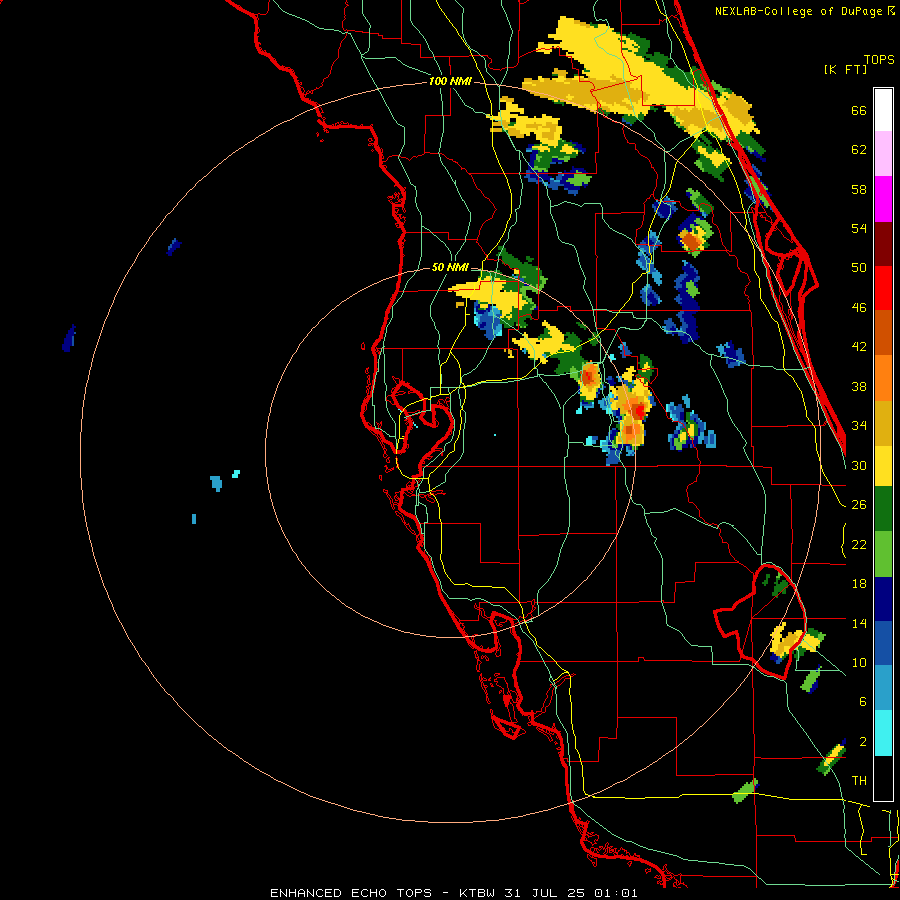Click the gold 34 legend swatch
Screen dimensions: 900x900
point(883,423)
